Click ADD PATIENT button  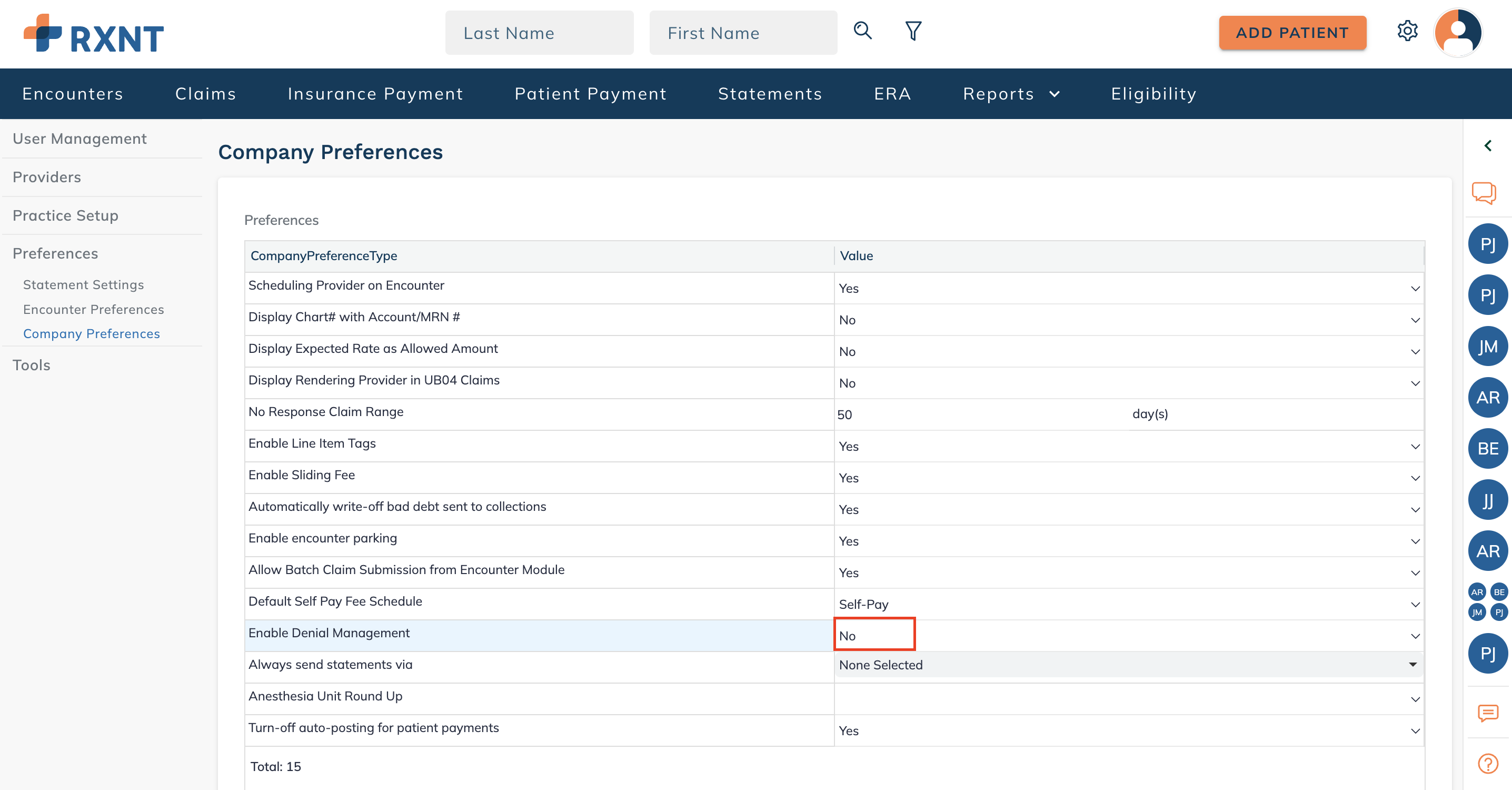coord(1292,33)
